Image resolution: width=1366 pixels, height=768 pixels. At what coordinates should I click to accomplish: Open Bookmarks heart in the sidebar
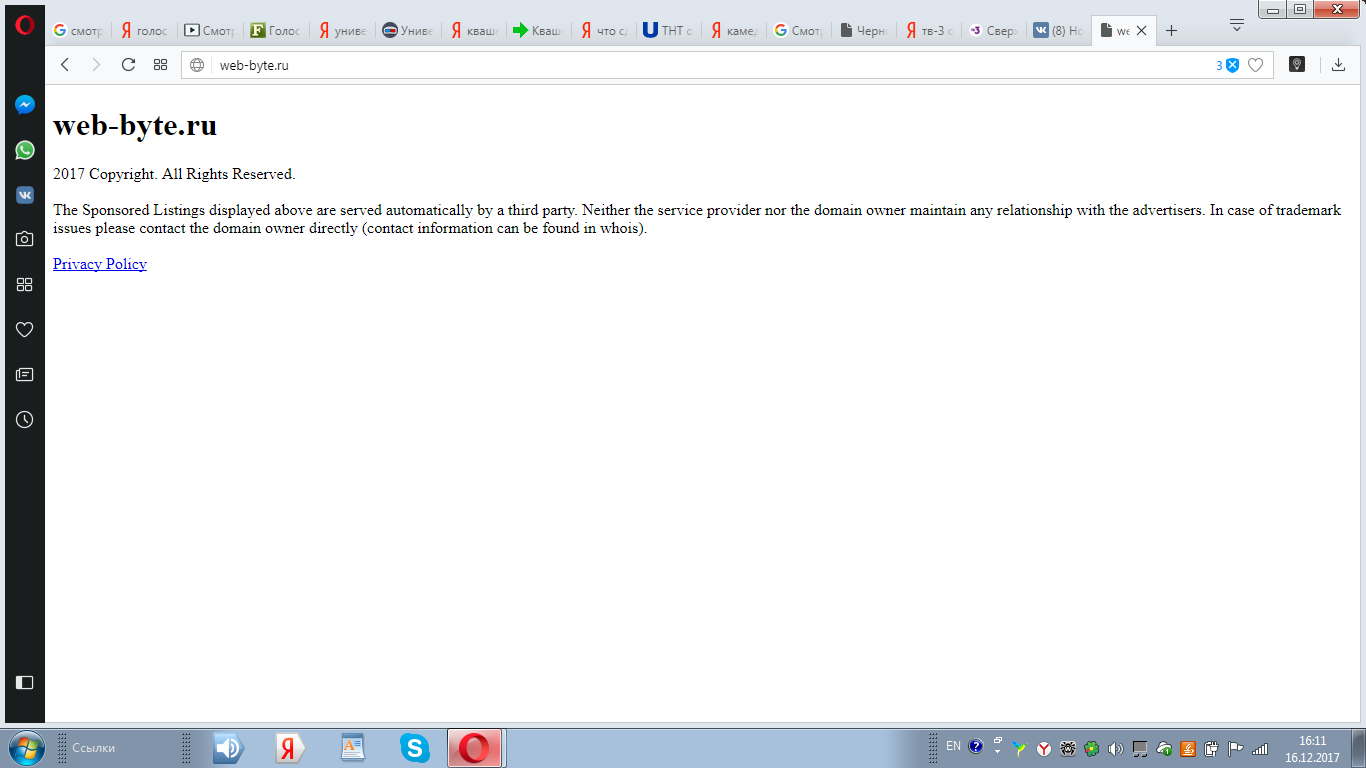click(25, 330)
